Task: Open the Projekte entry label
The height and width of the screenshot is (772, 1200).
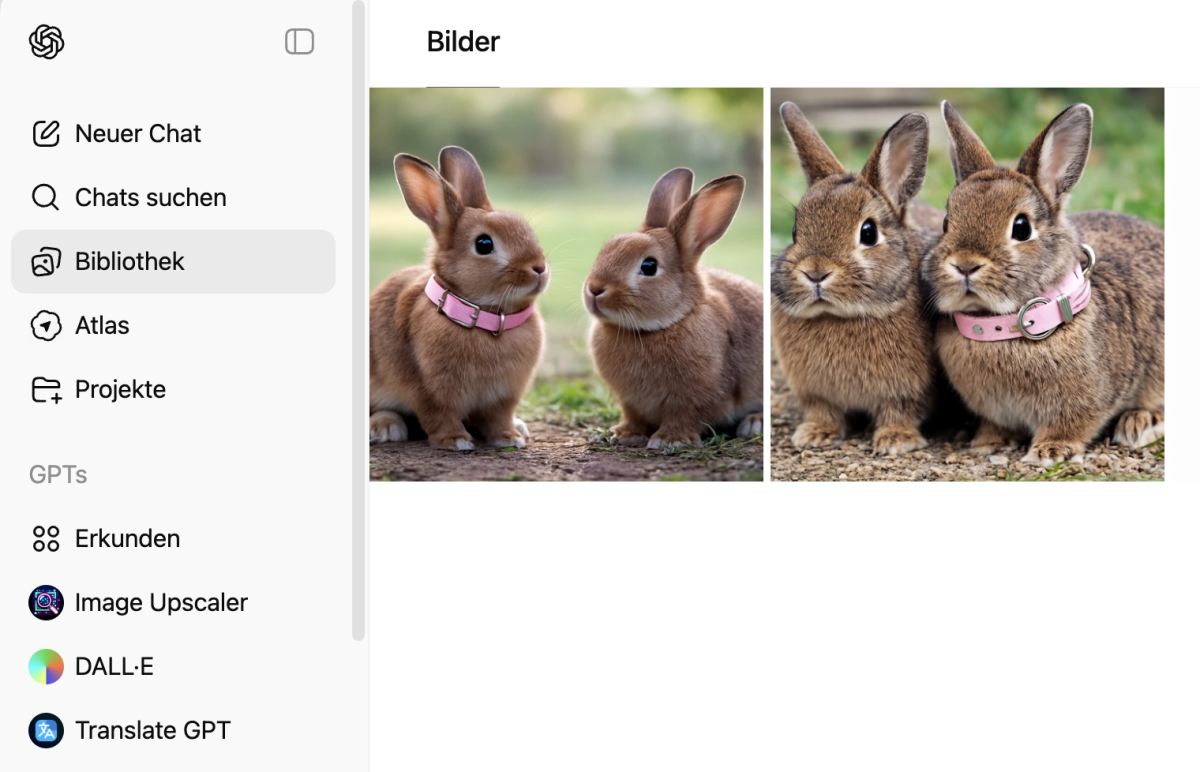Action: [120, 390]
